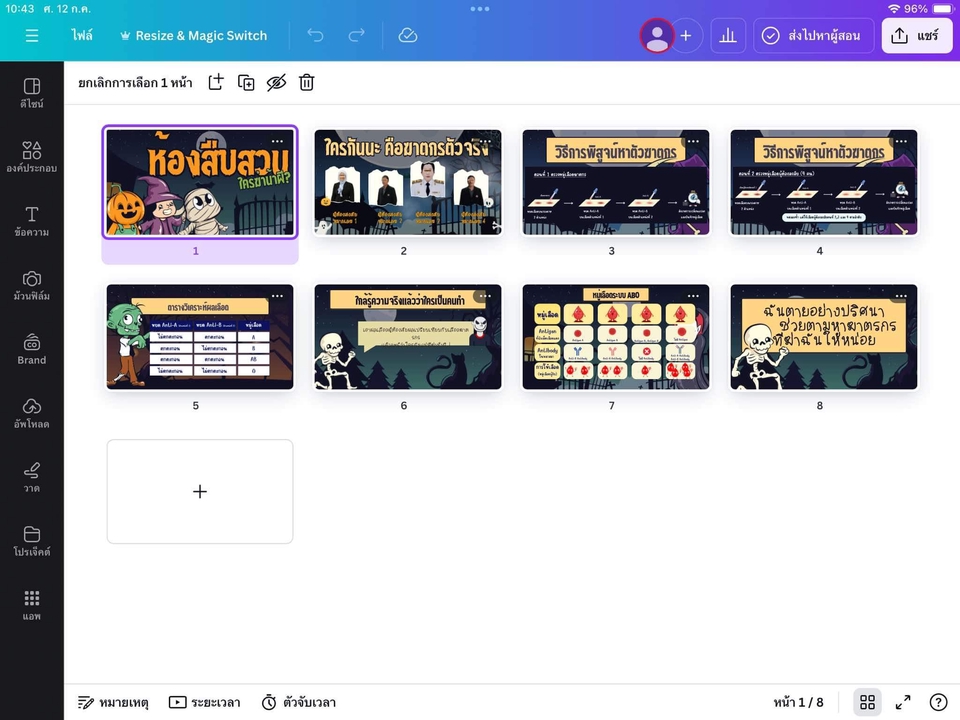This screenshot has height=720, width=960.
Task: Click the หน้า 1 / 8 page indicator
Action: tap(798, 702)
